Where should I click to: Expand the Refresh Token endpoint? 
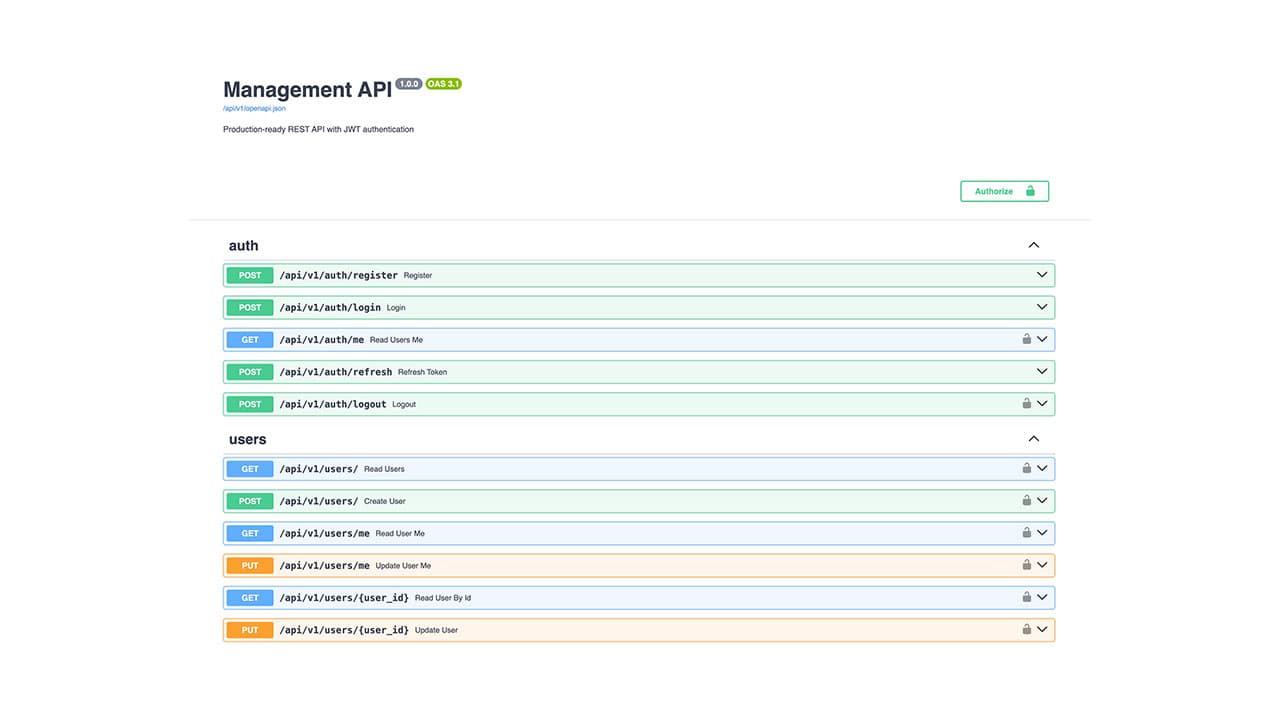(1041, 371)
